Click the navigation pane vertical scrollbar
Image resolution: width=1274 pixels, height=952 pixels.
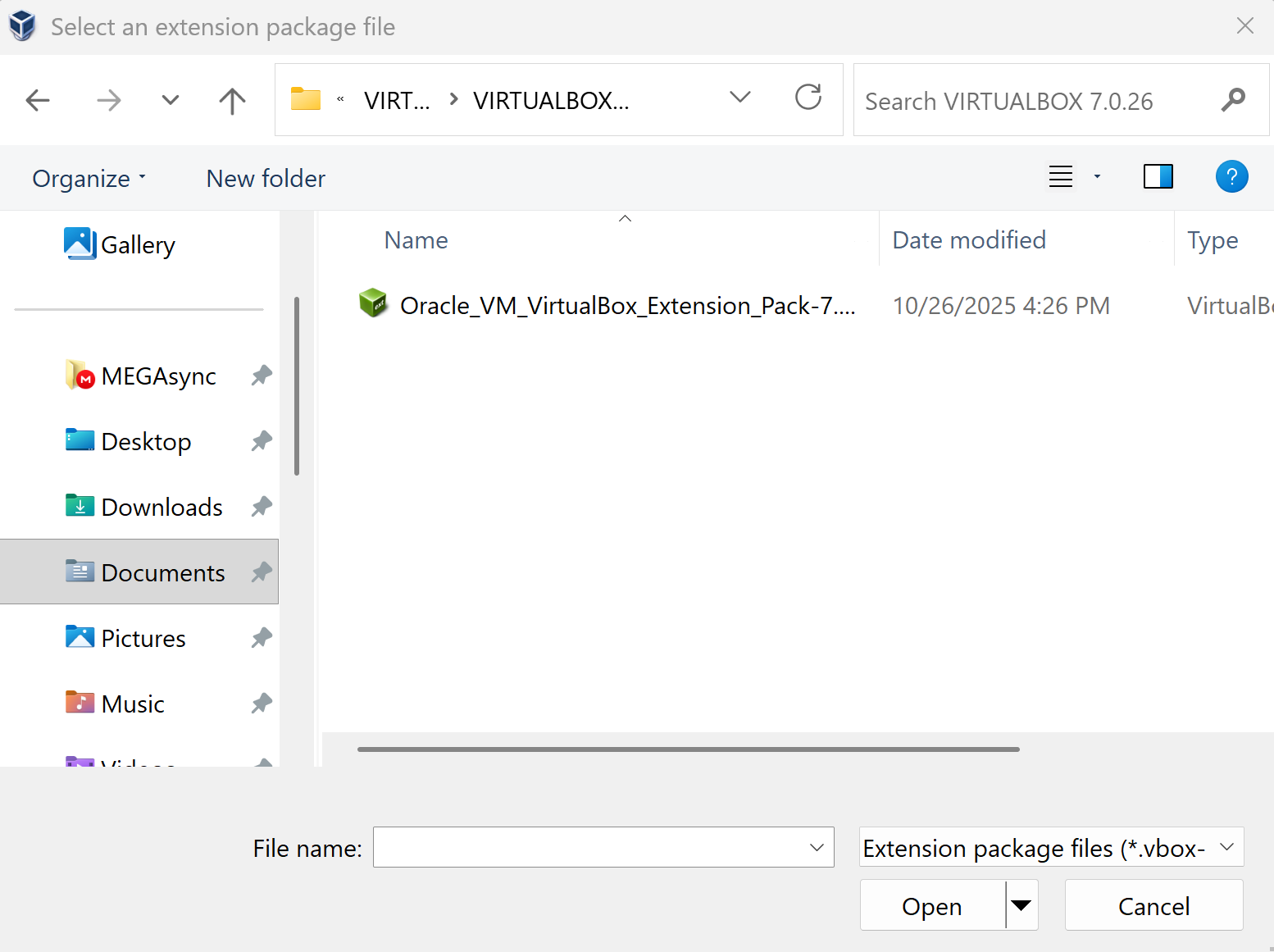coord(297,386)
